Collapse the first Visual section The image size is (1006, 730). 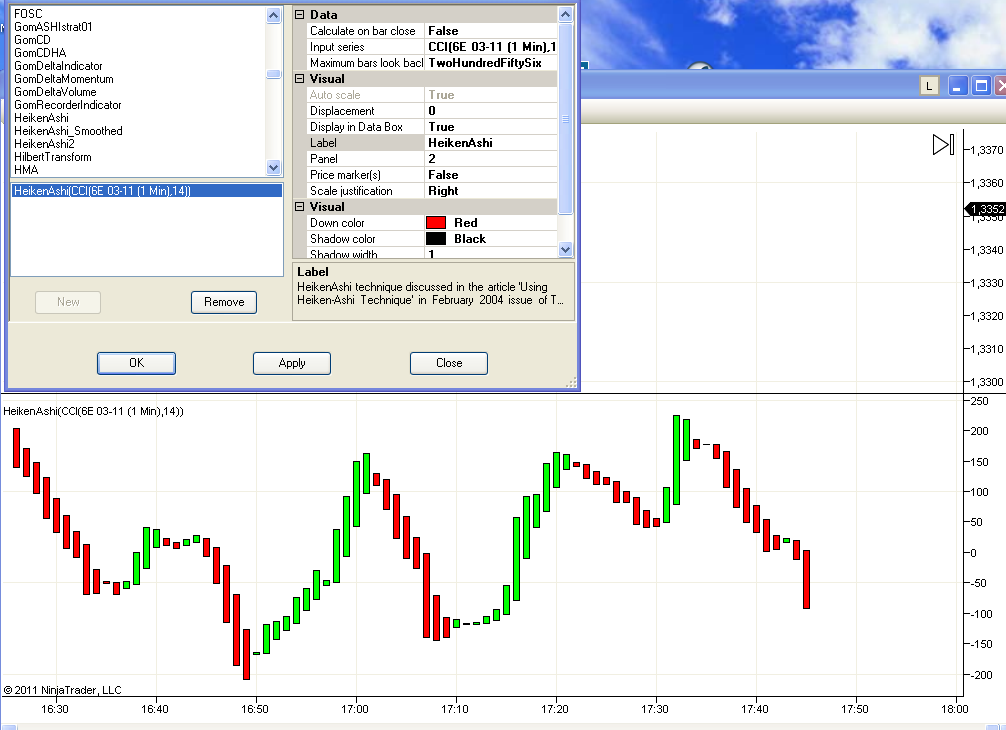pos(299,79)
